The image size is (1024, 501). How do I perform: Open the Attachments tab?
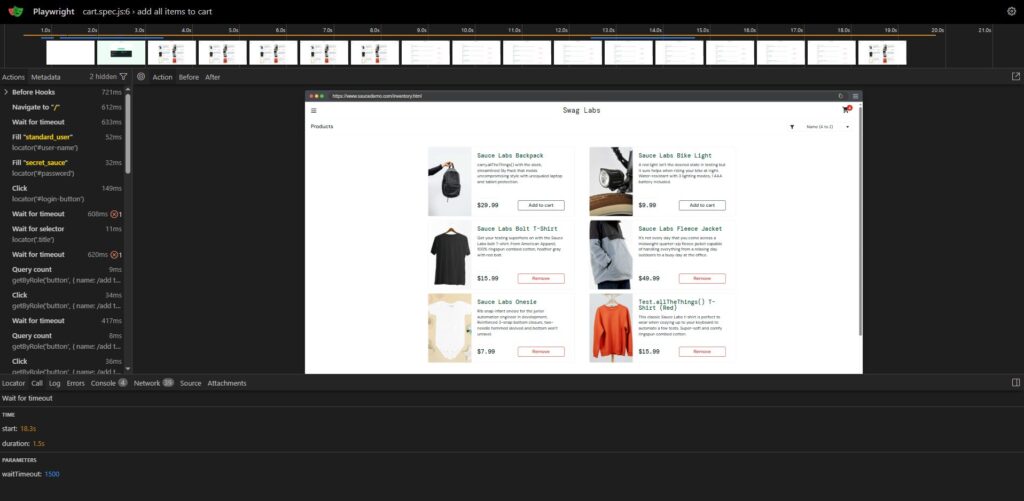click(227, 383)
